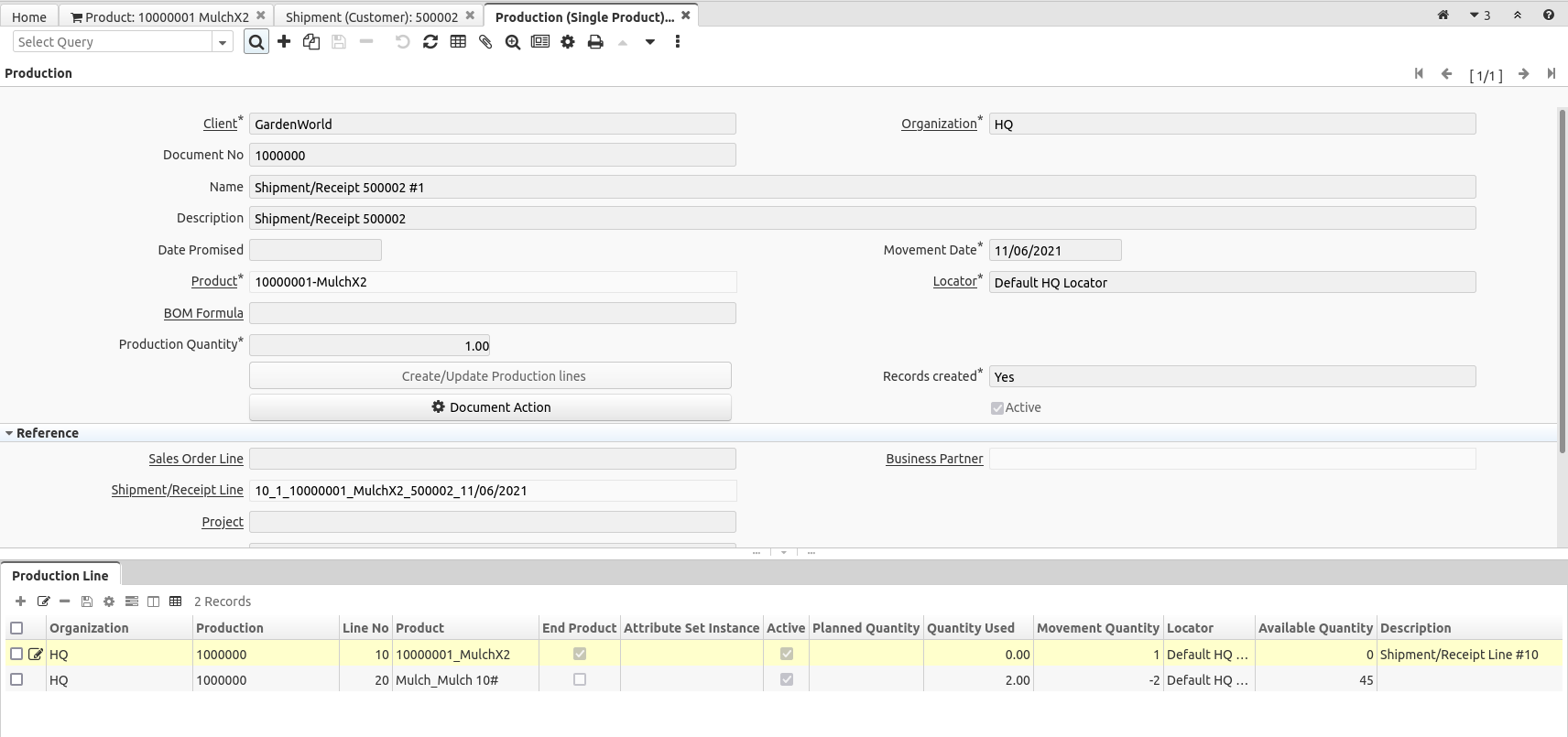
Task: Toggle grid view in main toolbar
Action: coord(458,42)
